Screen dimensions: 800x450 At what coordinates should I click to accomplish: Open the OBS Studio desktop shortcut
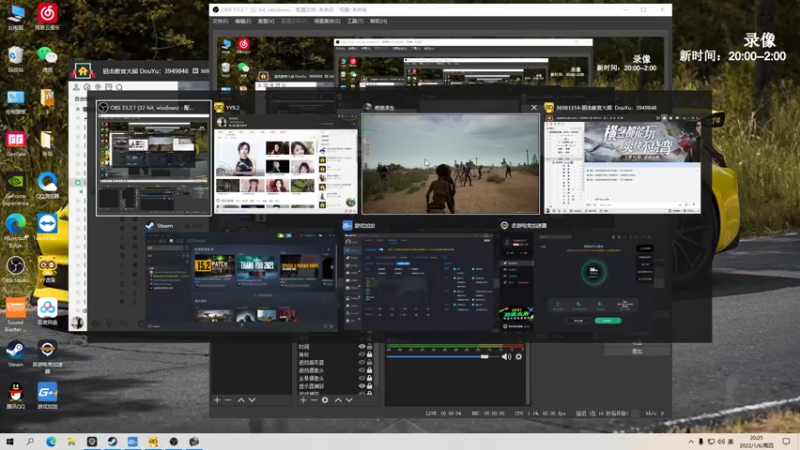click(15, 266)
